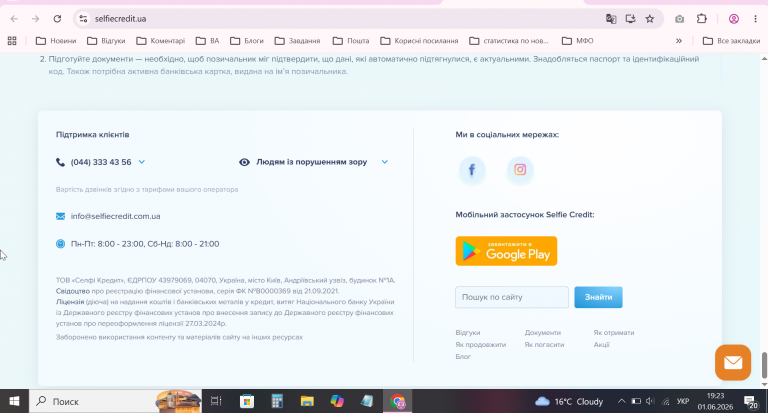
Task: Click the clock icon by working hours
Action: 60,243
